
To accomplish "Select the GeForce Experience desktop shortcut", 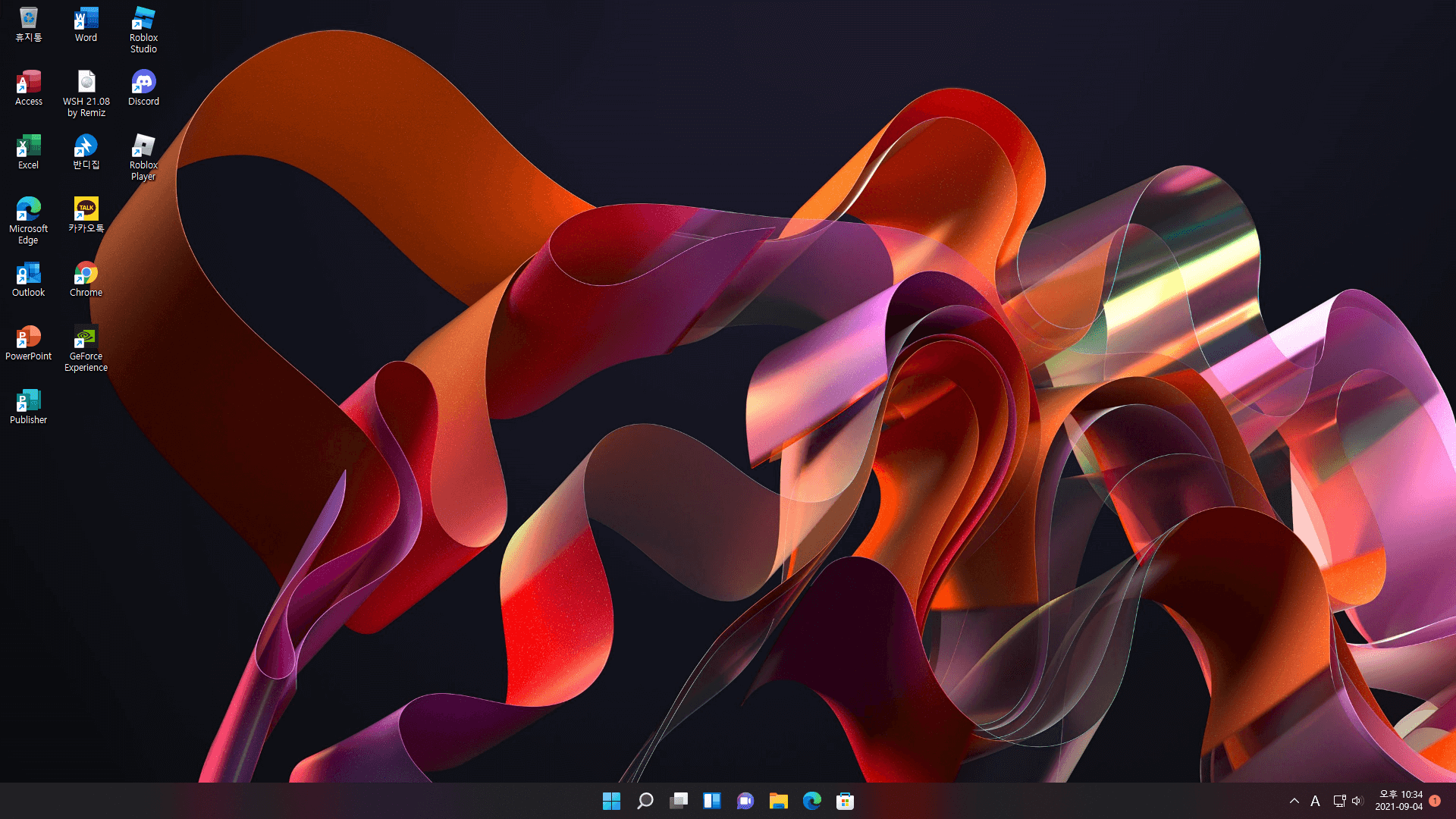I will point(86,349).
